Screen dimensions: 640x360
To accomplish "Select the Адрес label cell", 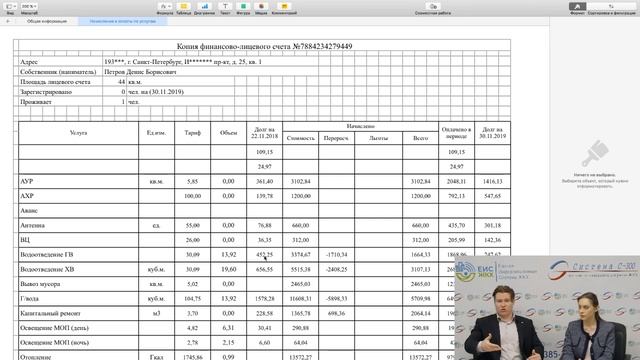I will click(60, 62).
